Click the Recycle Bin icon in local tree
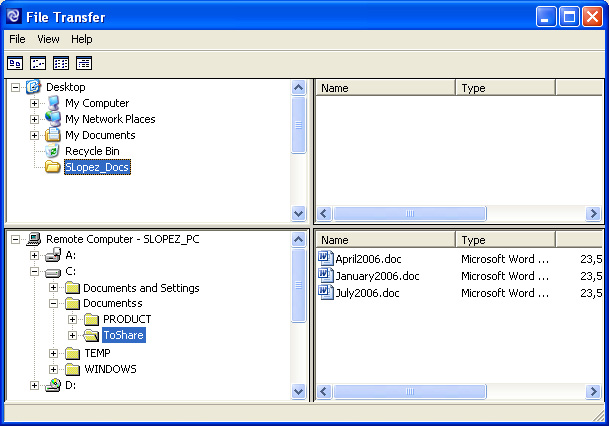The height and width of the screenshot is (426, 609). pyautogui.click(x=53, y=151)
